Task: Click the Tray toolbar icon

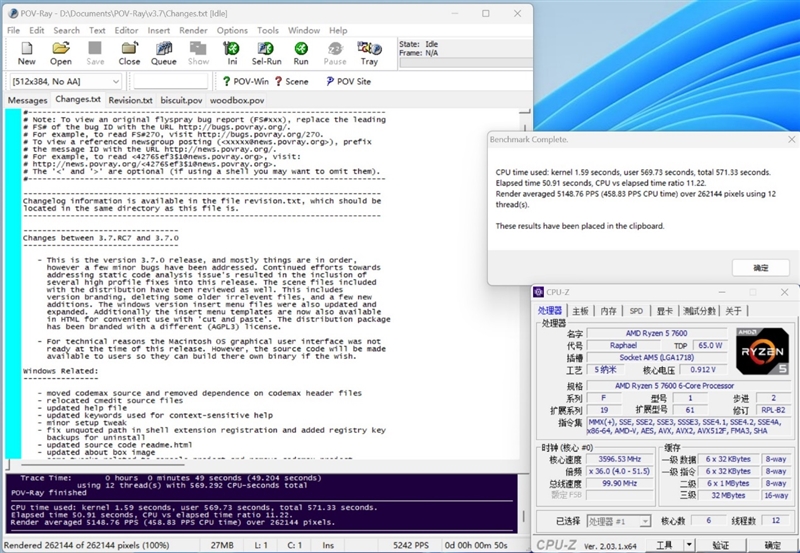Action: (369, 52)
